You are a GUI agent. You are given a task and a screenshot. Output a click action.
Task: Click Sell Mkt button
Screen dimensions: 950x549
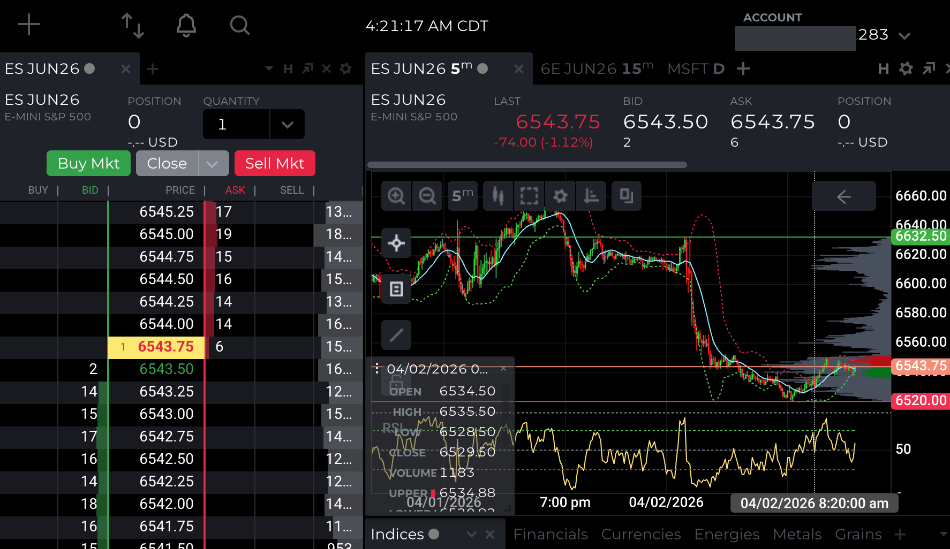[x=274, y=164]
